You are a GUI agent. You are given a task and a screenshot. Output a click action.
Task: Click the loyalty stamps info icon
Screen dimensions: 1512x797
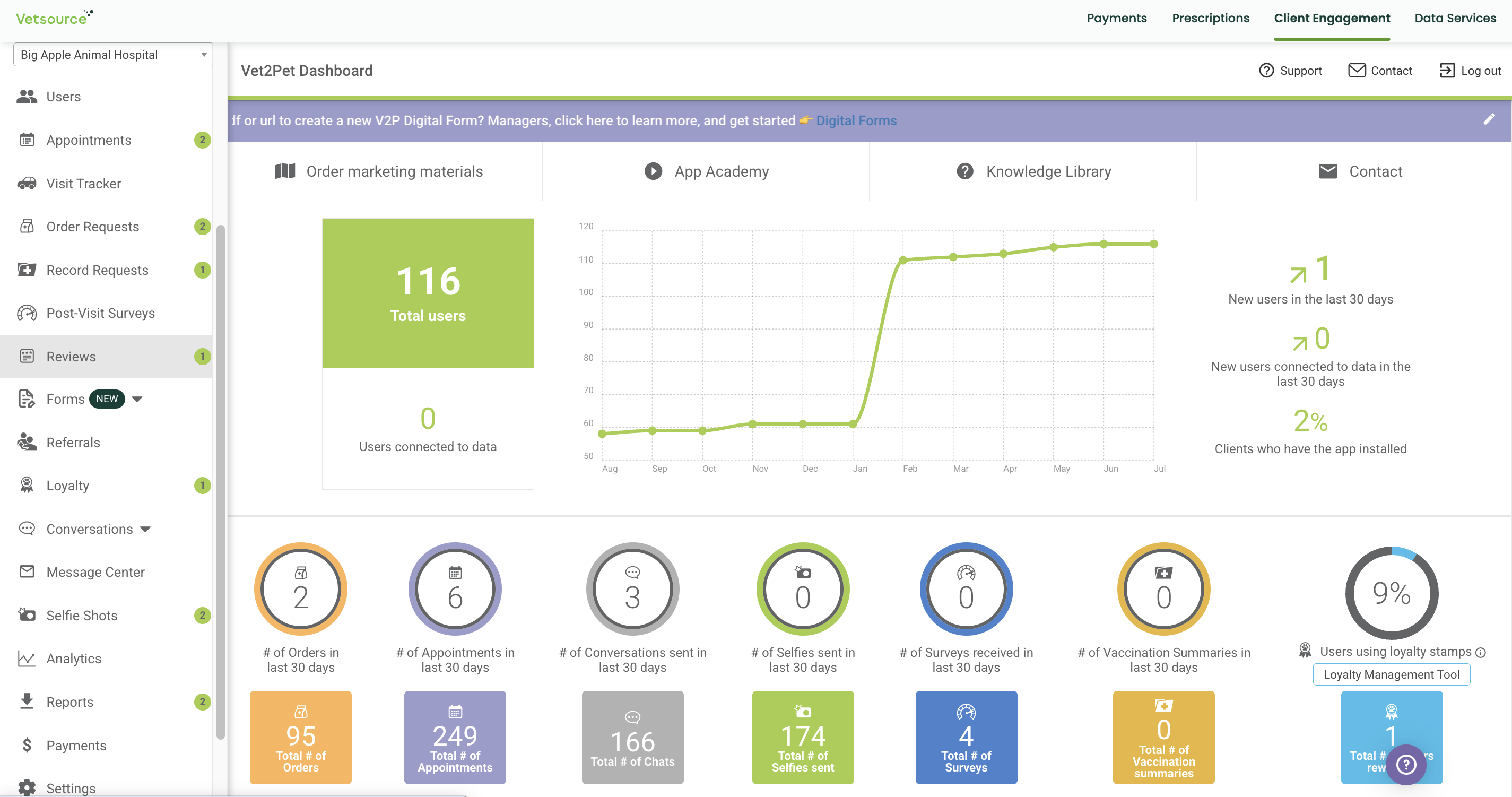click(1480, 652)
